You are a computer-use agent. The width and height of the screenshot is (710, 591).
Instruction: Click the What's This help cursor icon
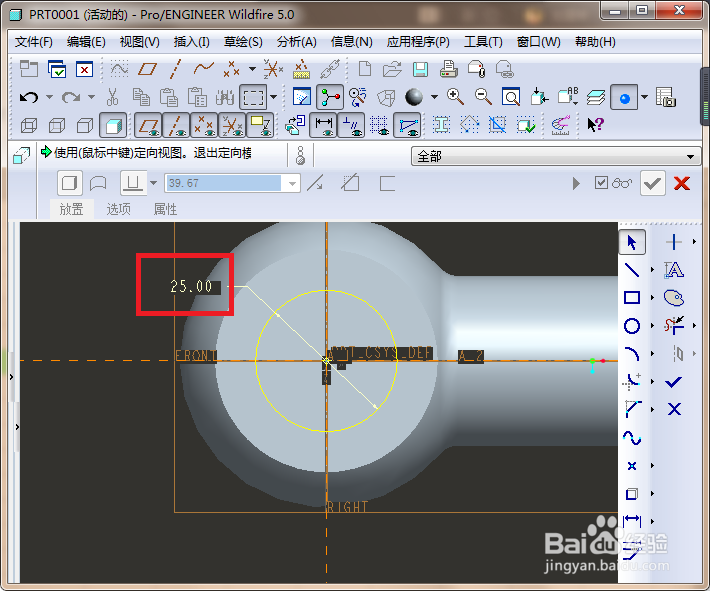(595, 125)
